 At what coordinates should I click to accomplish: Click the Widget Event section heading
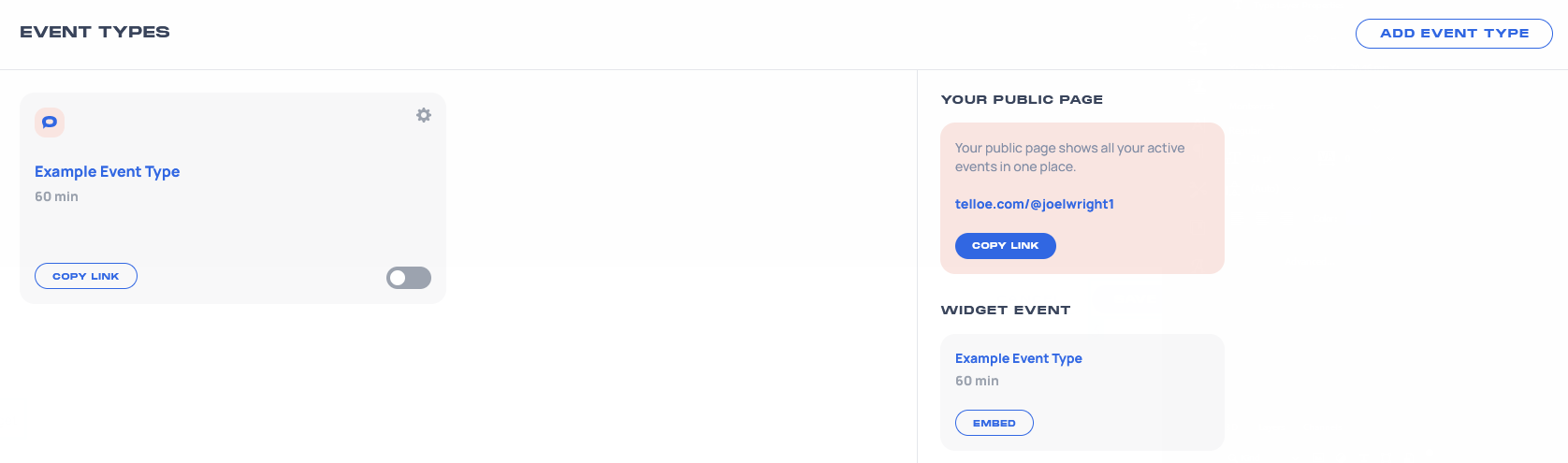1006,310
